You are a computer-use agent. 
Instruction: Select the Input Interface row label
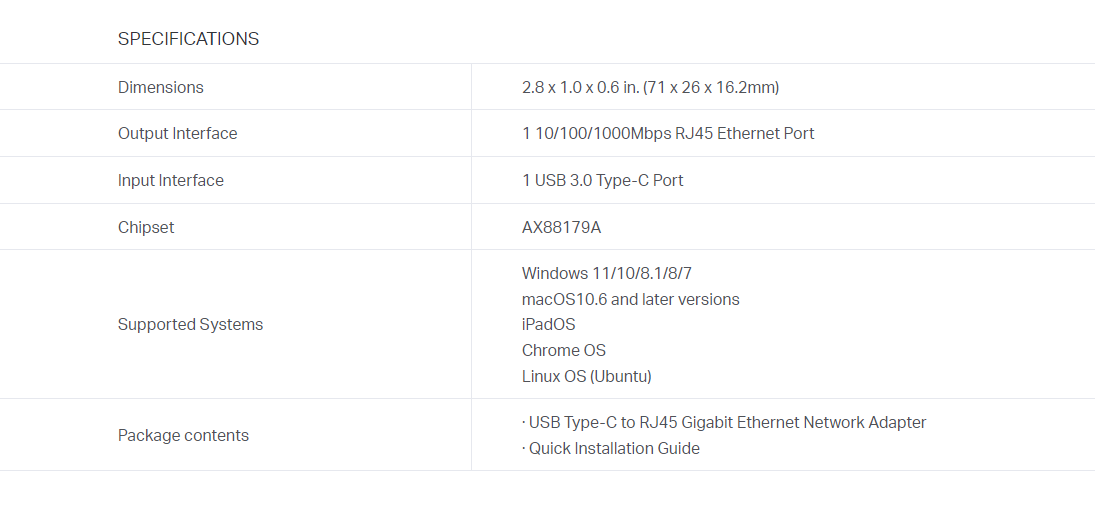[170, 180]
